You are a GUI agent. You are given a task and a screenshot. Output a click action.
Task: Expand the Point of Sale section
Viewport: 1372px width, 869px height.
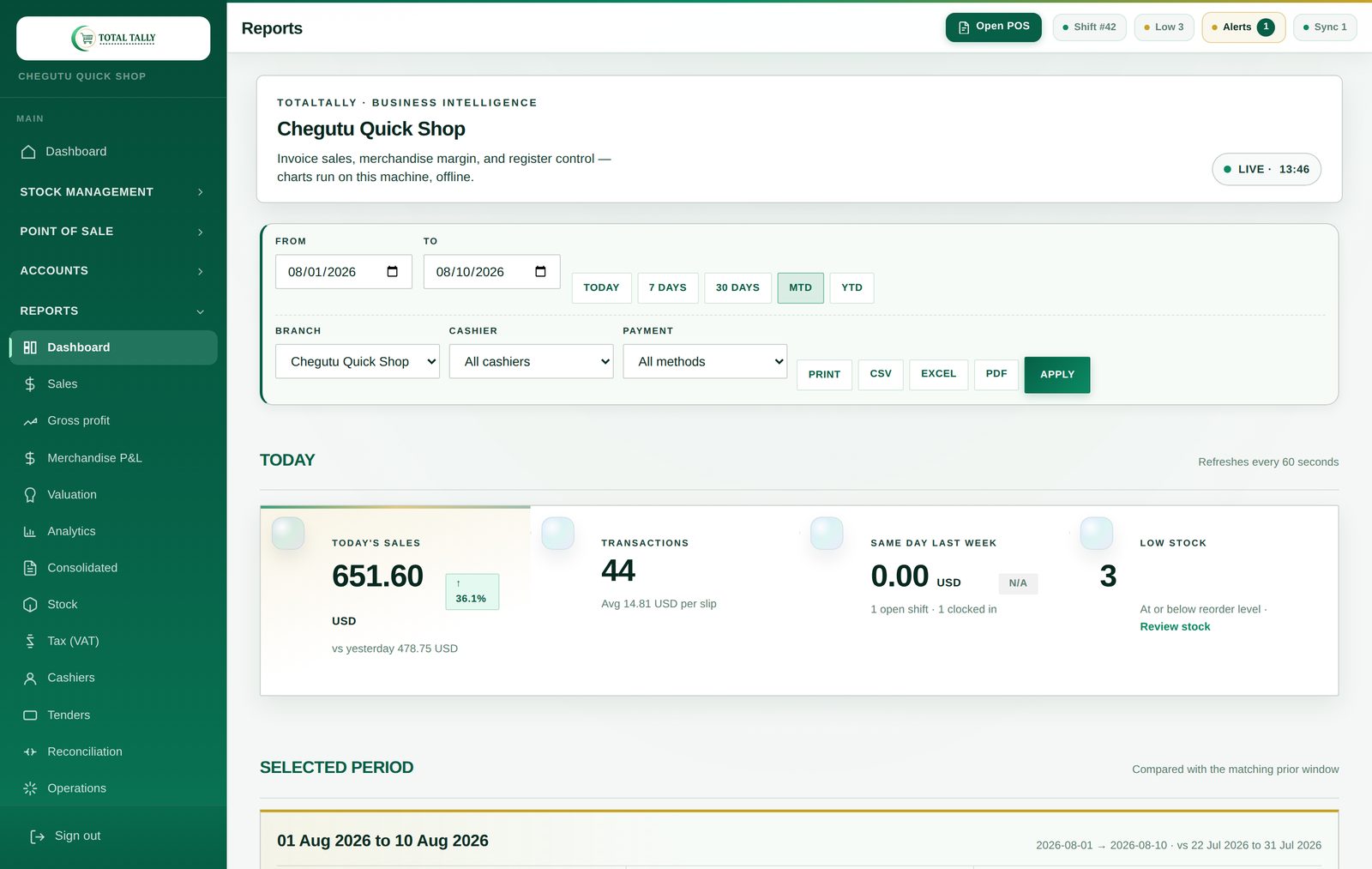113,232
